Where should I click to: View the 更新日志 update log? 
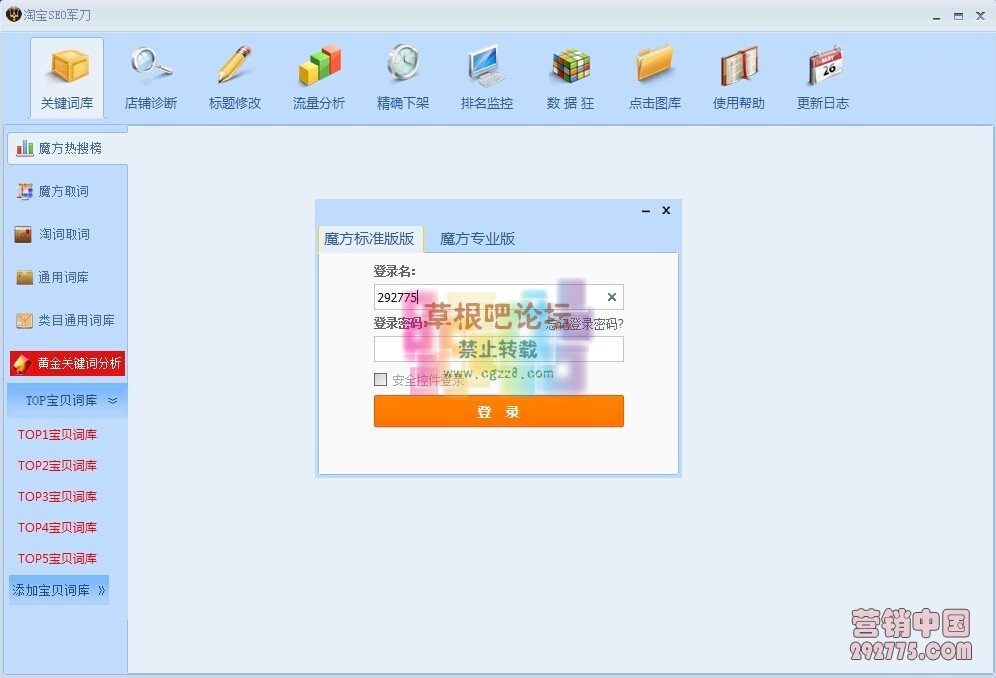pos(822,77)
